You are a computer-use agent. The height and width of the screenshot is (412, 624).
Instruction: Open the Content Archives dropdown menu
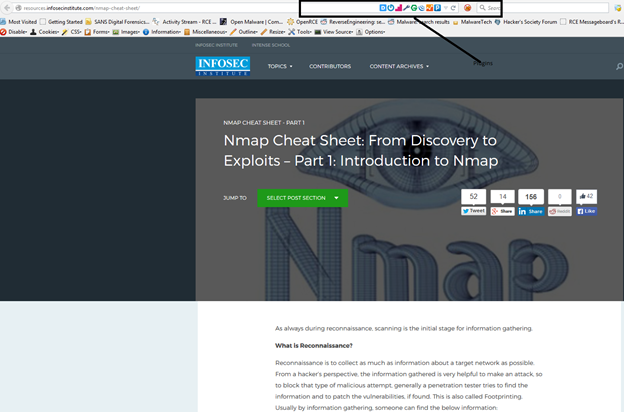click(x=399, y=67)
